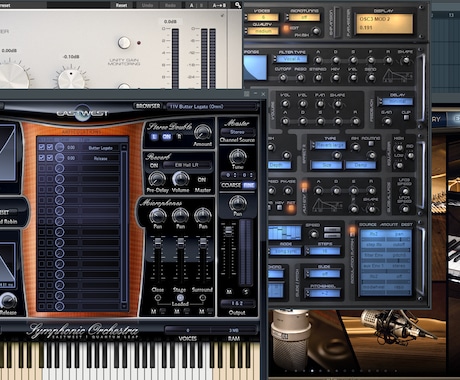This screenshot has height=380, width=460.
Task: Click the Master Tune knob
Action: pyautogui.click(x=237, y=156)
